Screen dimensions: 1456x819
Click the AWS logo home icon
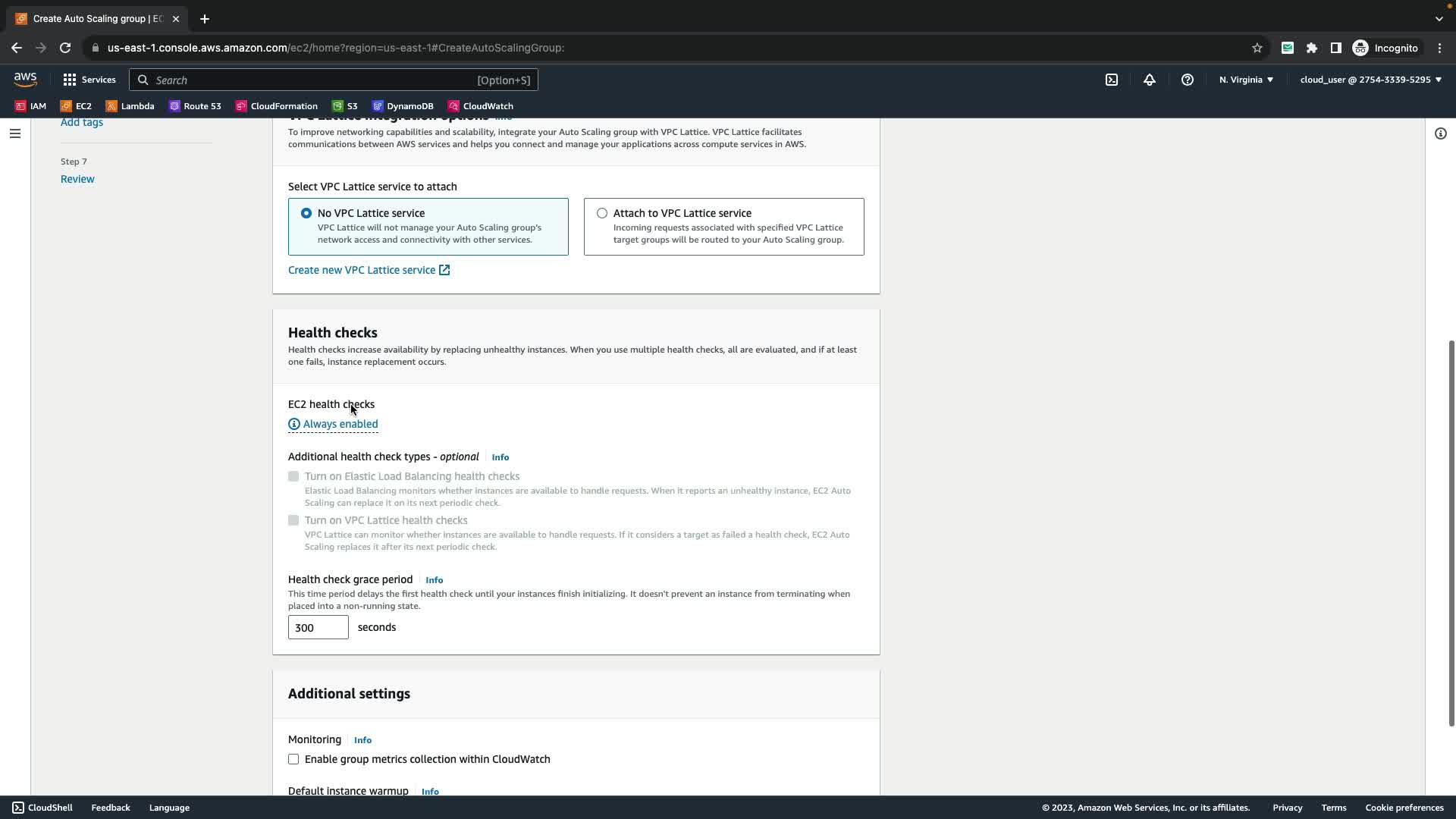[x=25, y=80]
